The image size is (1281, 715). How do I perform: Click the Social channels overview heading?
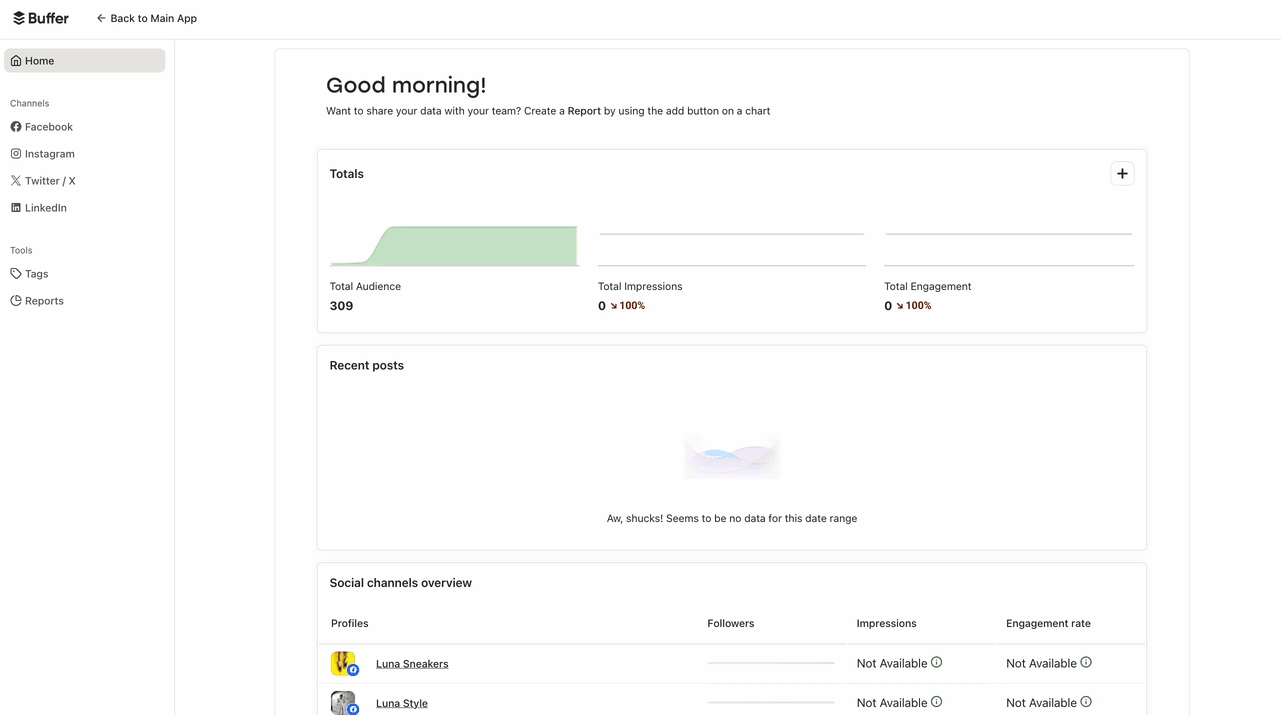[x=401, y=583]
